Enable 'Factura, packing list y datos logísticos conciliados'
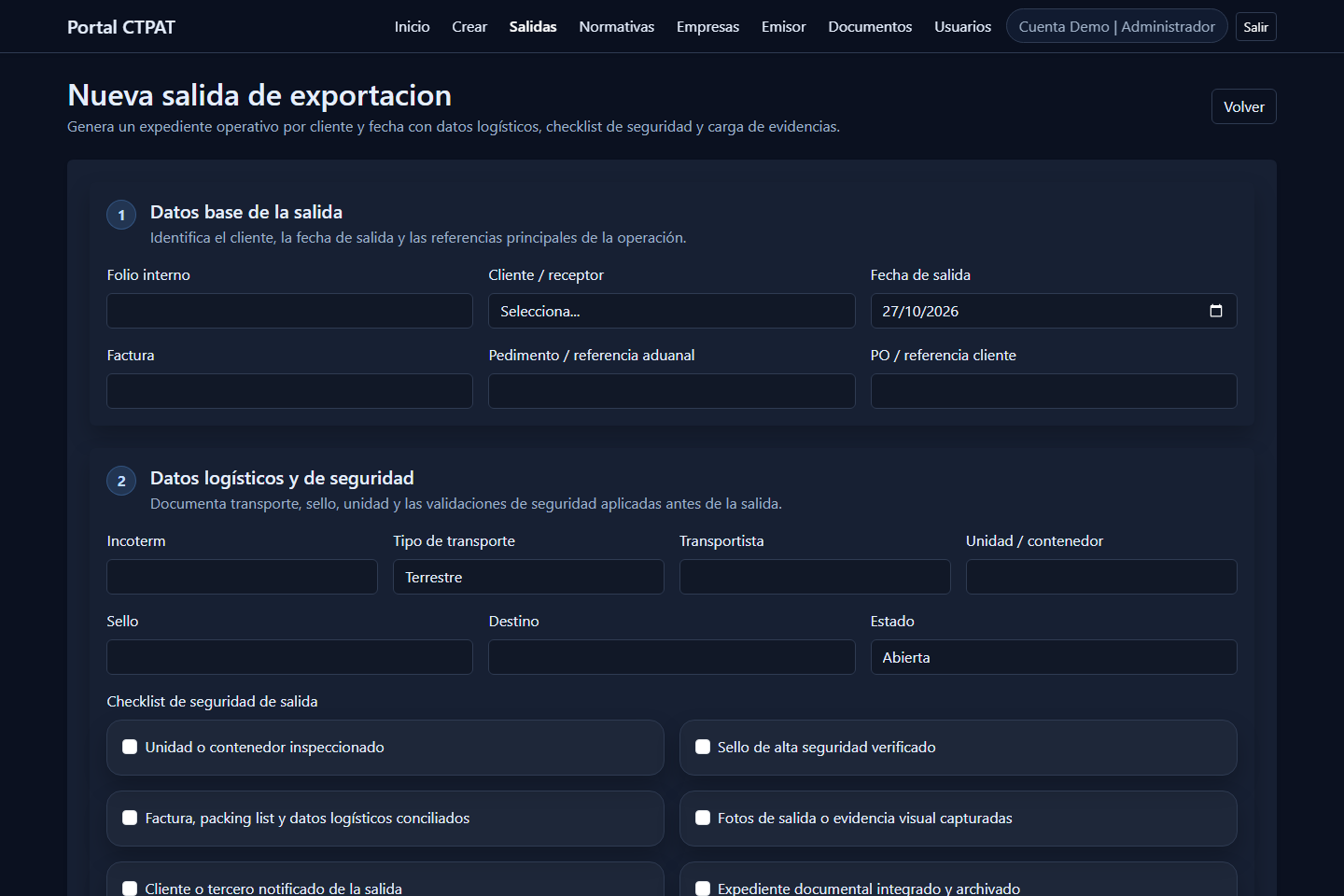This screenshot has width=1344, height=896. [x=130, y=818]
